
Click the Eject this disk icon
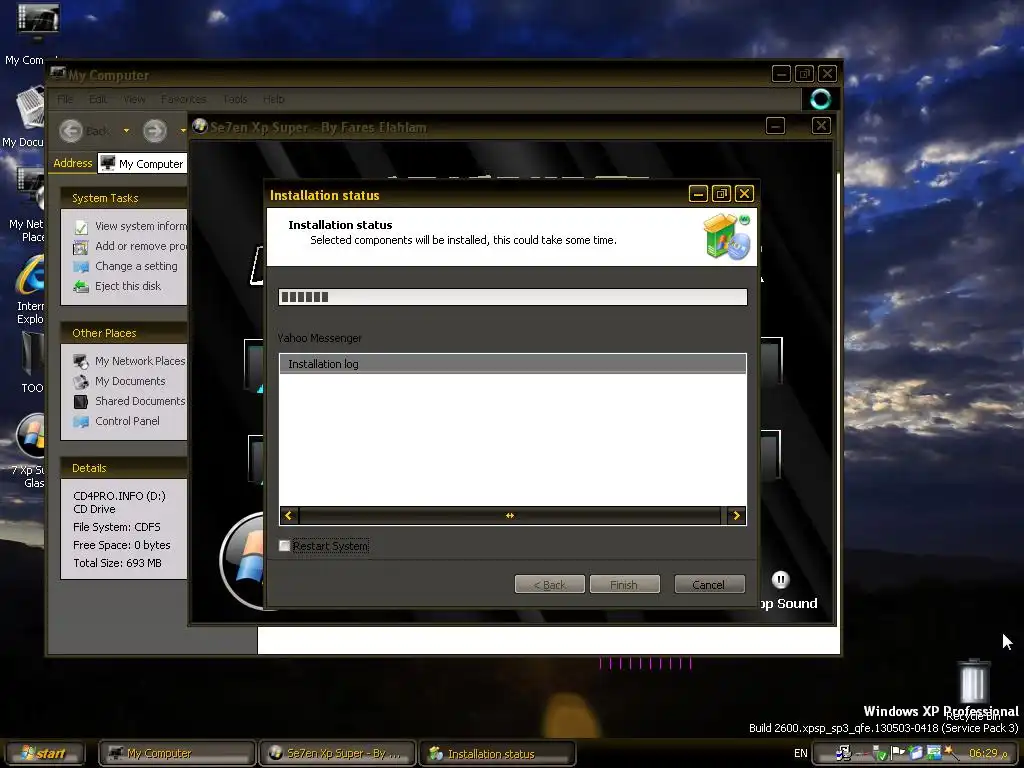tap(81, 286)
